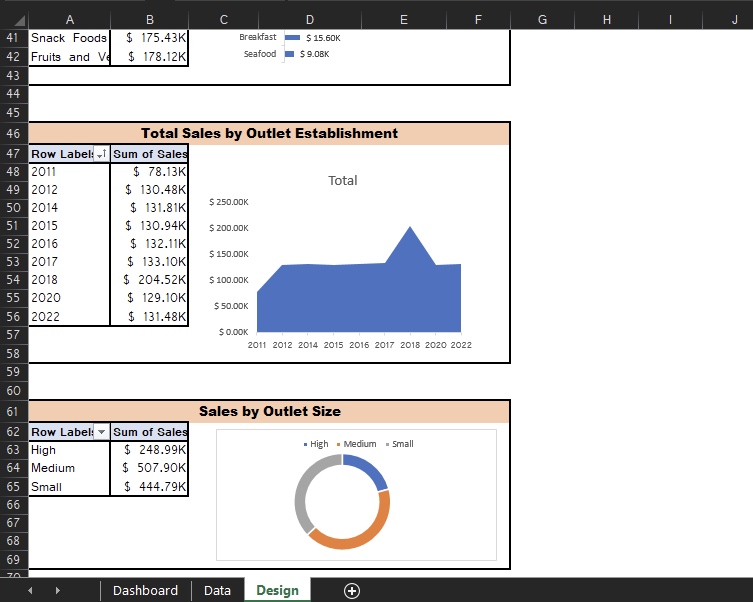
Task: Open the Data sheet tab
Action: coord(217,590)
